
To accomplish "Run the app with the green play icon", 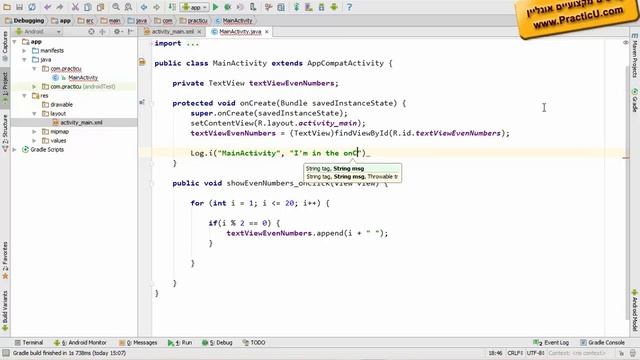I will [x=216, y=7].
